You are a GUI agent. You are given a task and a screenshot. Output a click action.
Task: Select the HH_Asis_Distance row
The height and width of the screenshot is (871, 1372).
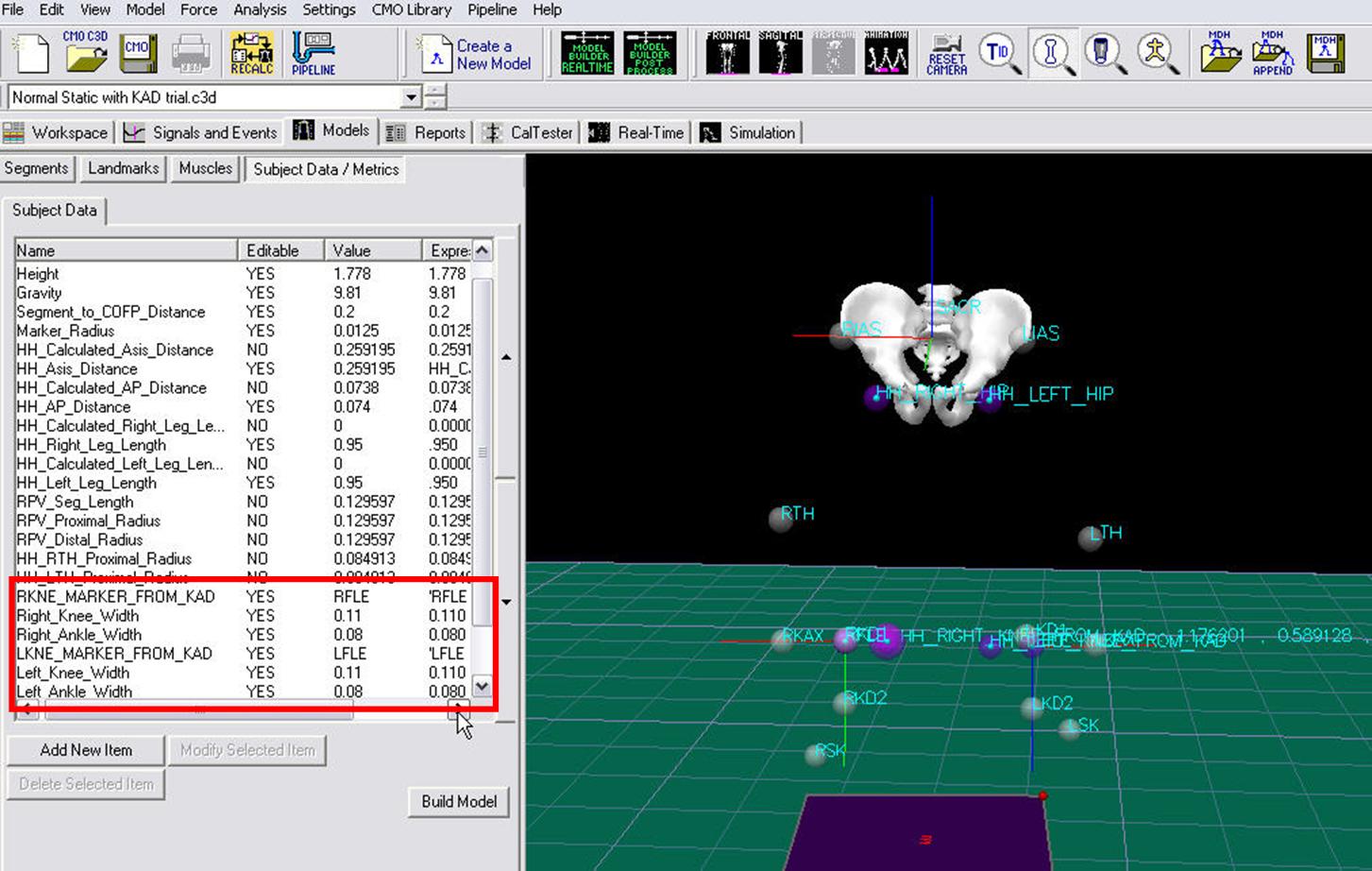click(x=243, y=368)
